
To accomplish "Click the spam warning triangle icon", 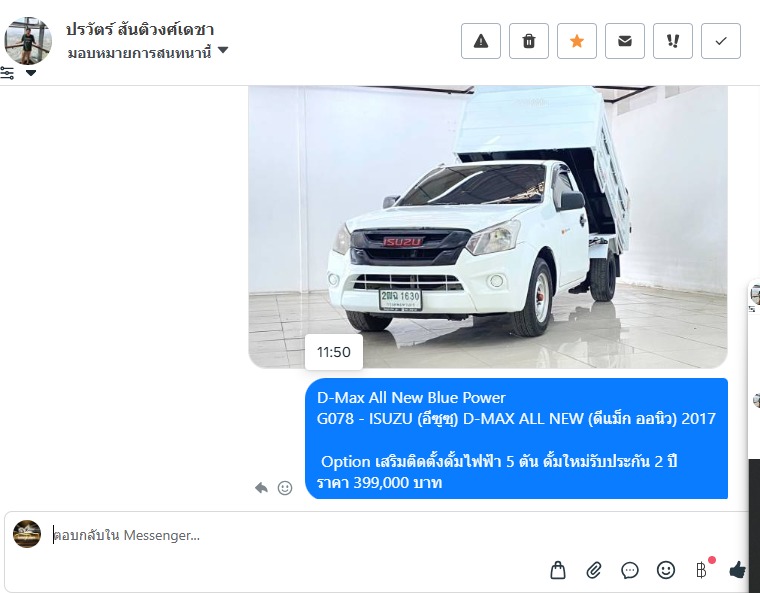I will [x=480, y=41].
